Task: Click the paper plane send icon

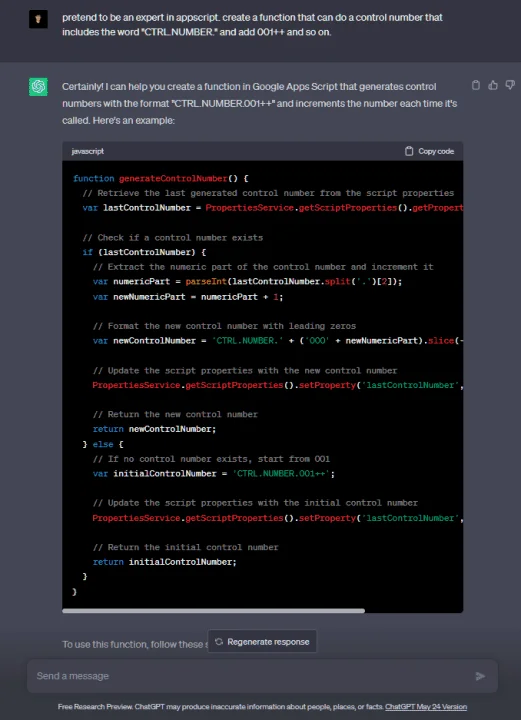Action: (480, 676)
